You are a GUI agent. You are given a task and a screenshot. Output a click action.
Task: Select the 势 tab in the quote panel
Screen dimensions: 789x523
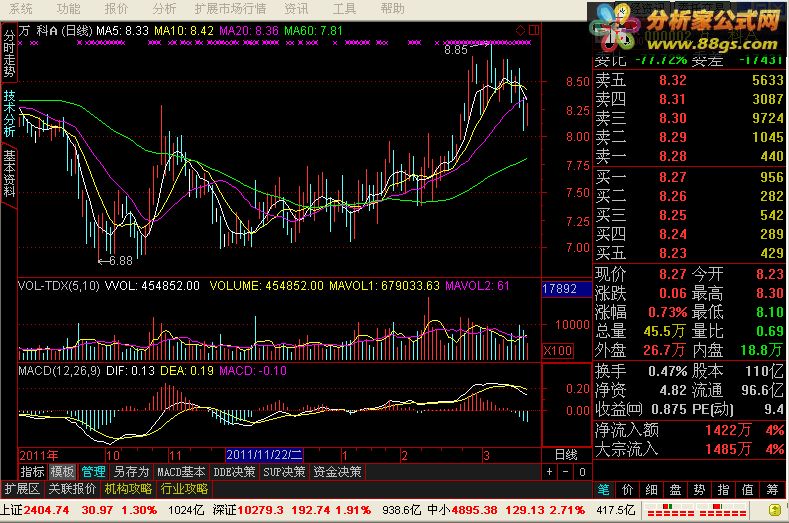point(699,490)
